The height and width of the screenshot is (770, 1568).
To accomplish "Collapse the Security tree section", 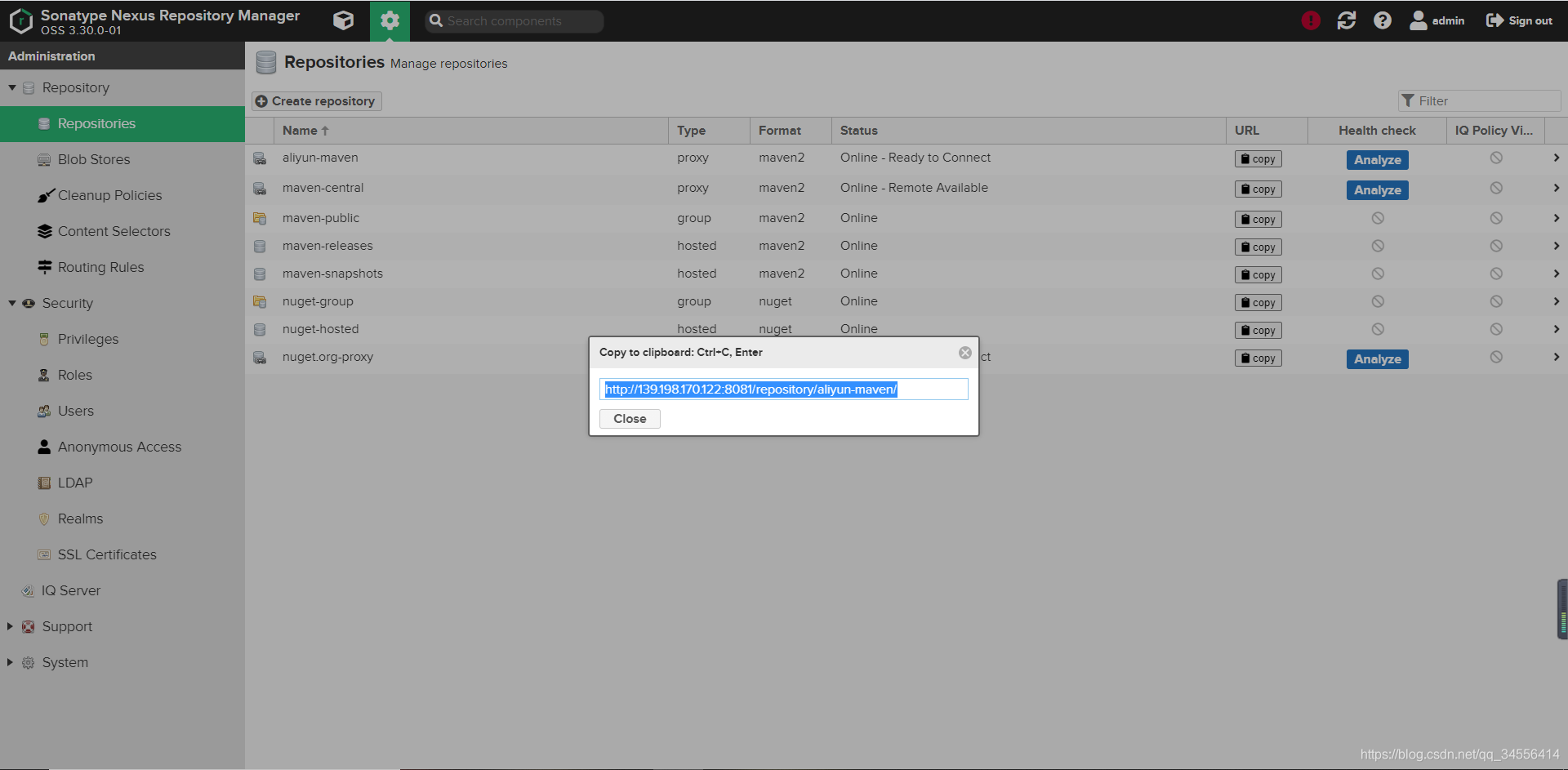I will point(12,303).
